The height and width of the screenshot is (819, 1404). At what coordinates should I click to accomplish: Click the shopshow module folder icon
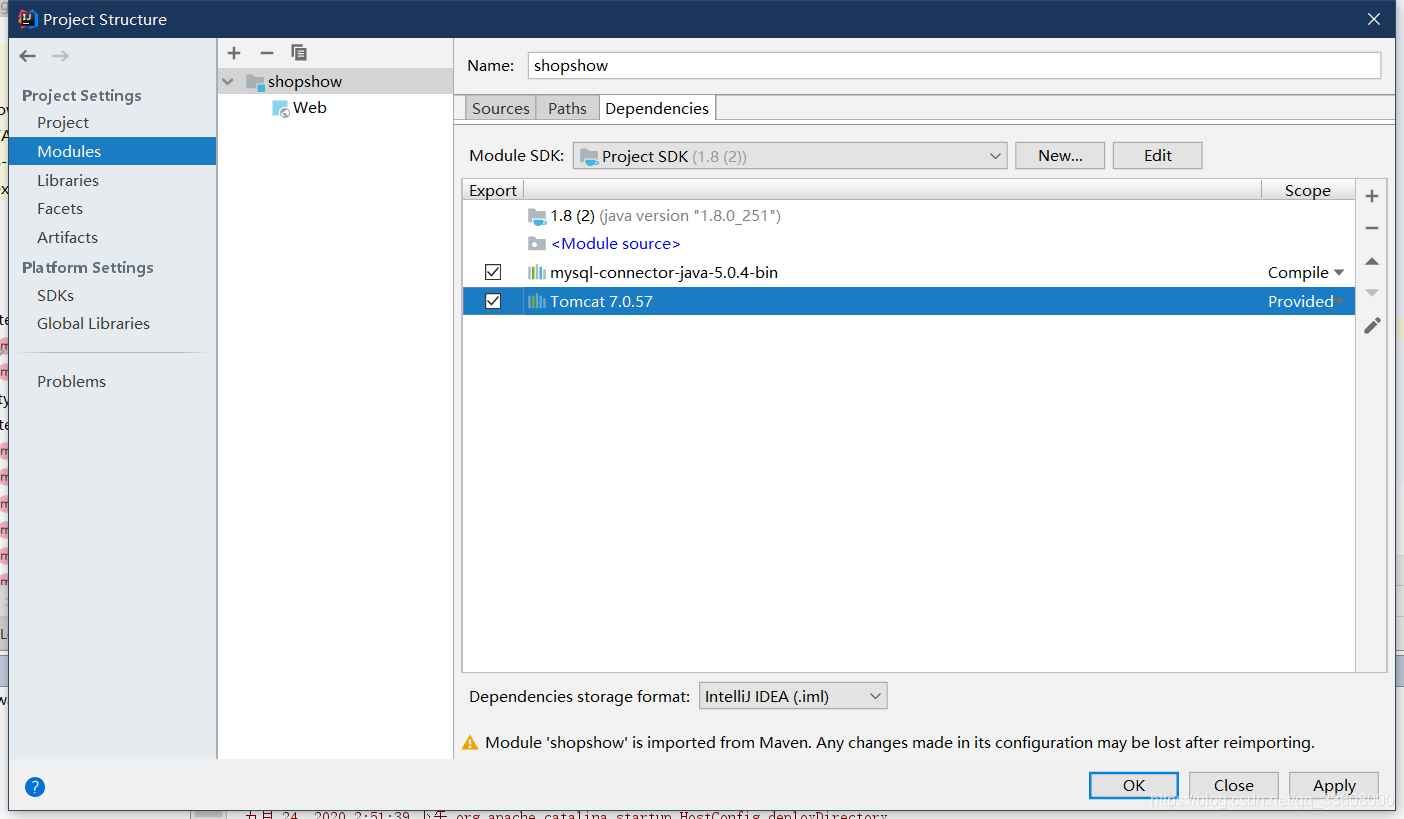pos(255,82)
